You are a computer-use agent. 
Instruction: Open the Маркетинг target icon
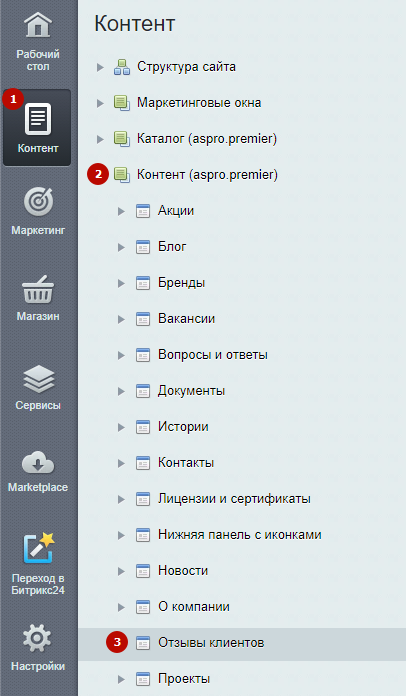click(x=38, y=202)
